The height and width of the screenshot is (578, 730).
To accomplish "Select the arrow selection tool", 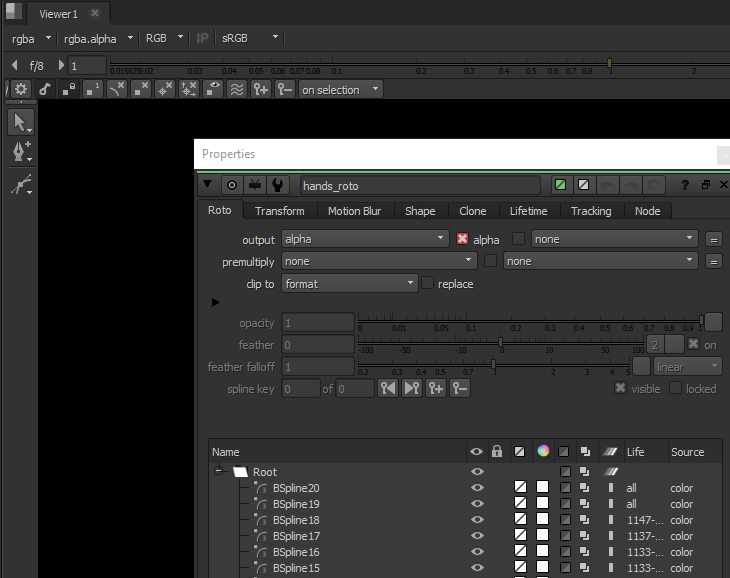I will click(19, 122).
